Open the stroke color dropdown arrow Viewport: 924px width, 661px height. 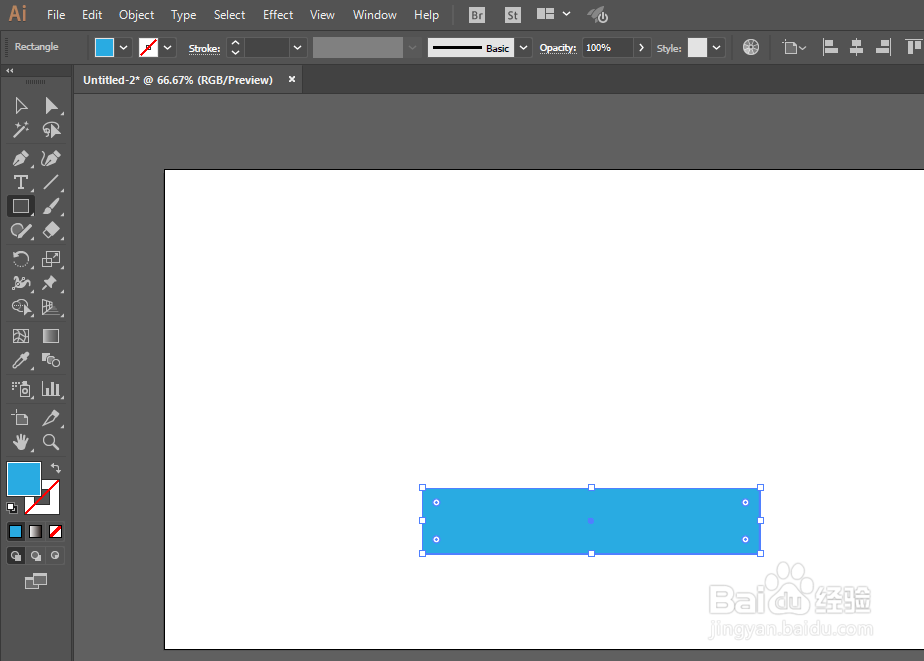coord(167,48)
